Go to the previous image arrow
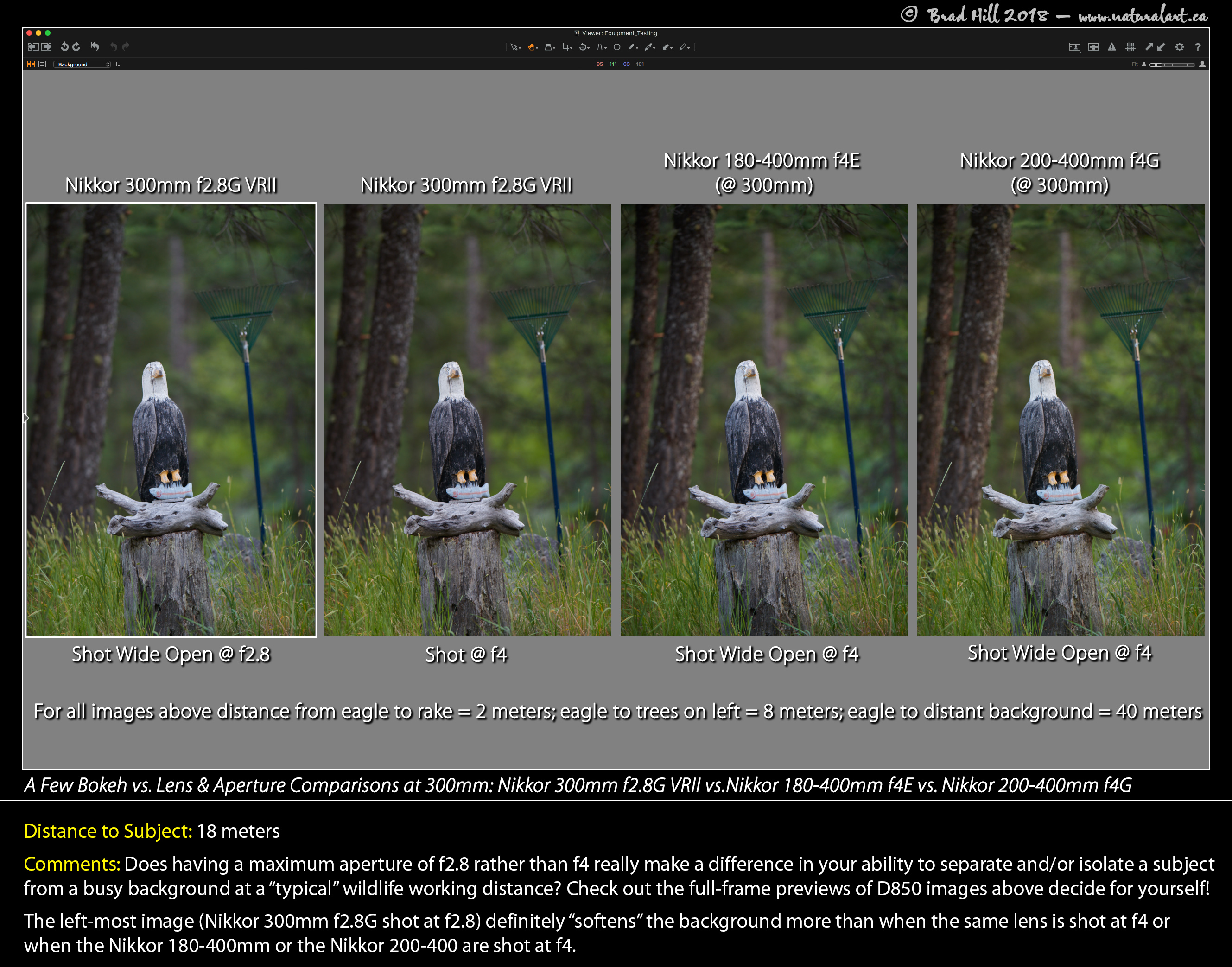 (x=33, y=46)
